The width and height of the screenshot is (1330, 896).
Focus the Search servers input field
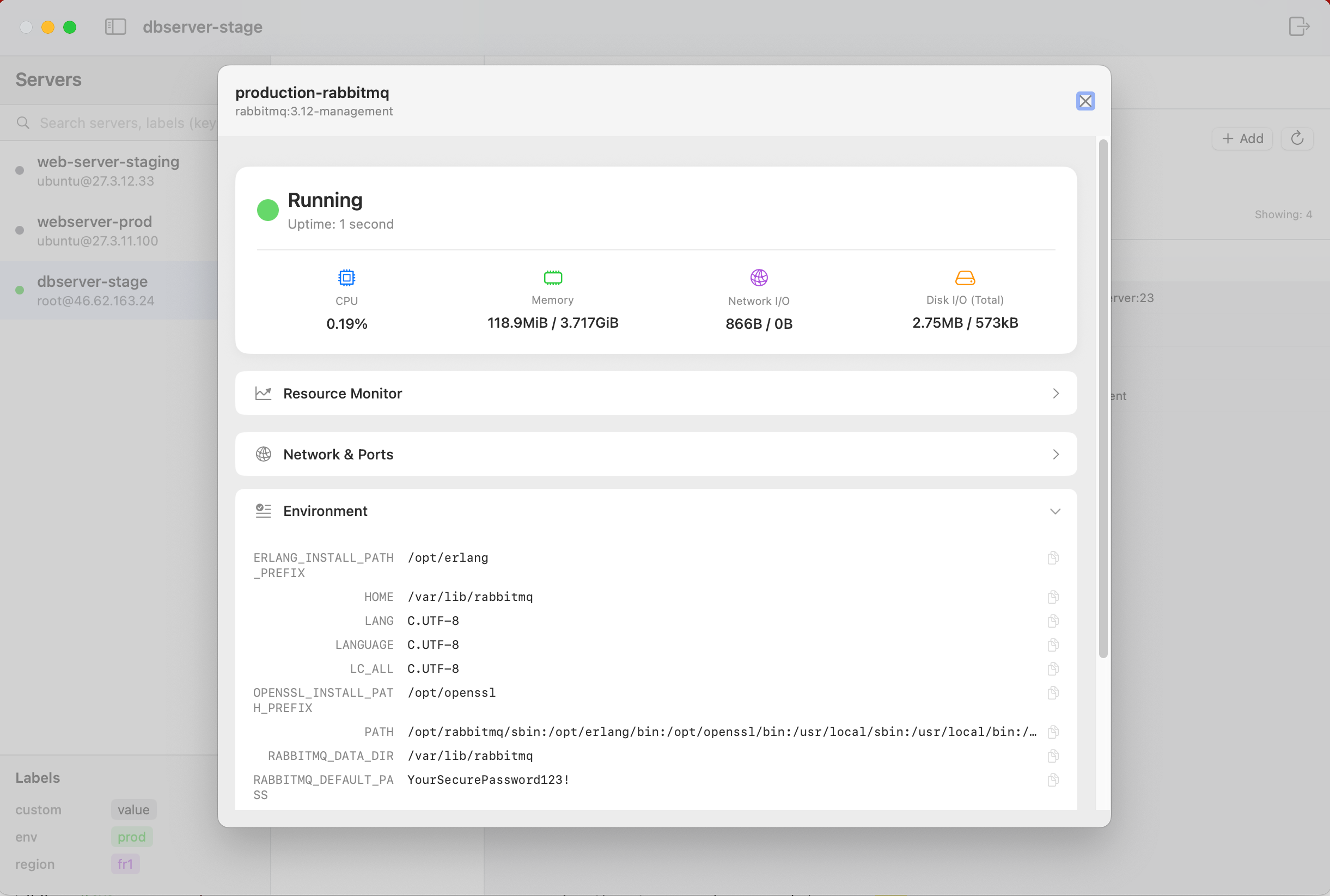127,123
